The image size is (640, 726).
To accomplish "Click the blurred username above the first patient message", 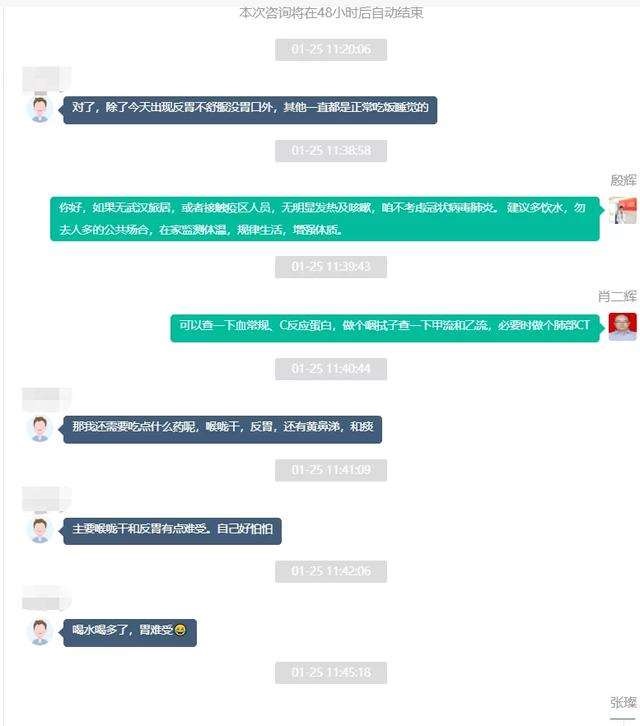I will [x=47, y=78].
